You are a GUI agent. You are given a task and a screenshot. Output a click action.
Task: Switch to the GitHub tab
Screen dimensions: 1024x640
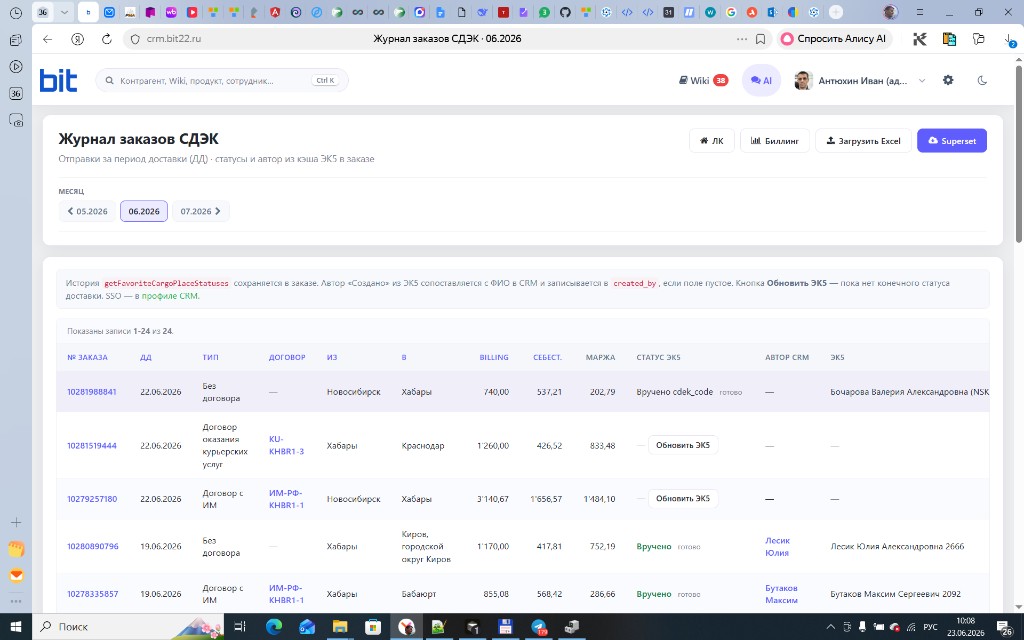click(x=565, y=12)
